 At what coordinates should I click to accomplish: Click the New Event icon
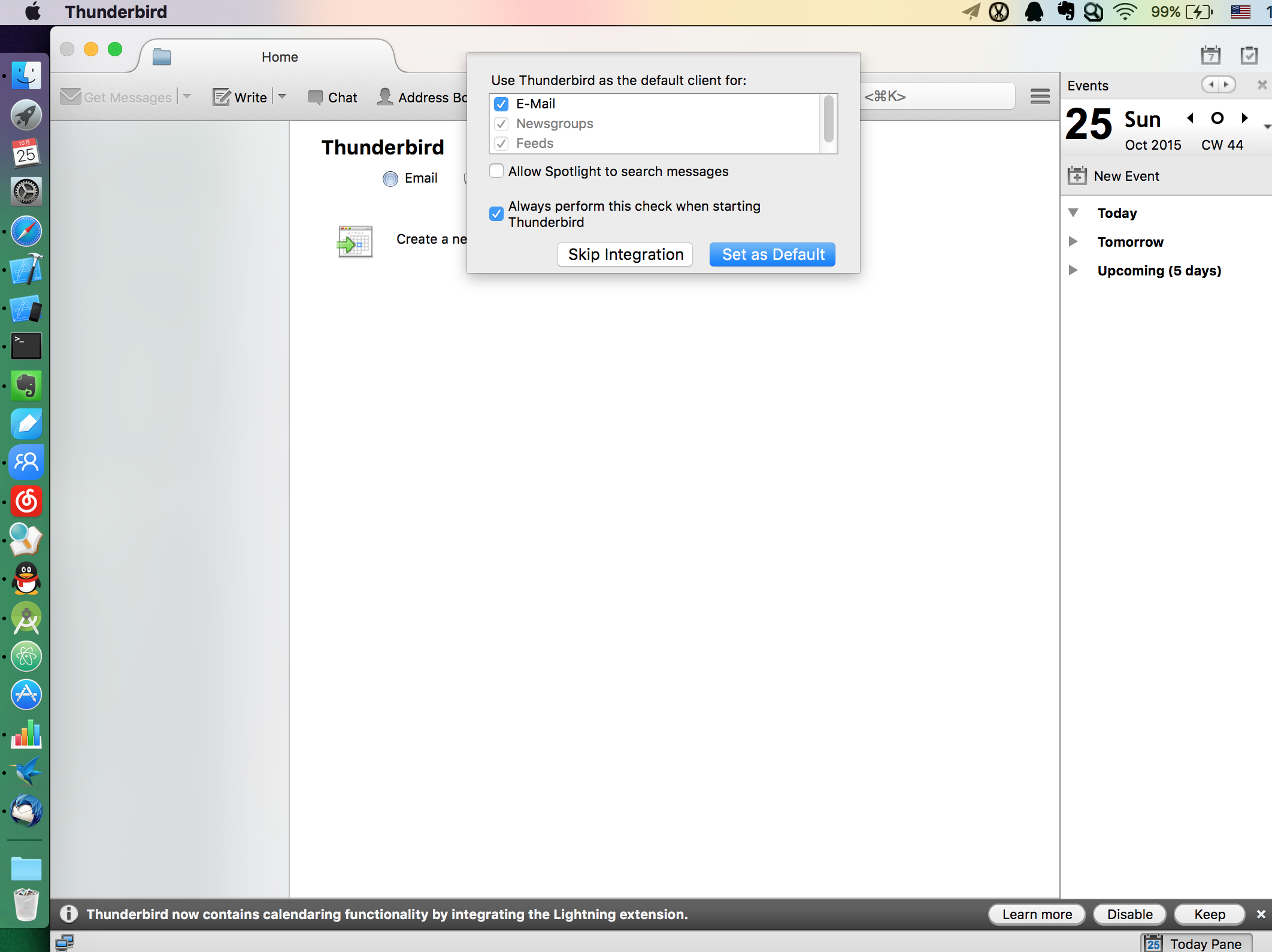(1077, 176)
